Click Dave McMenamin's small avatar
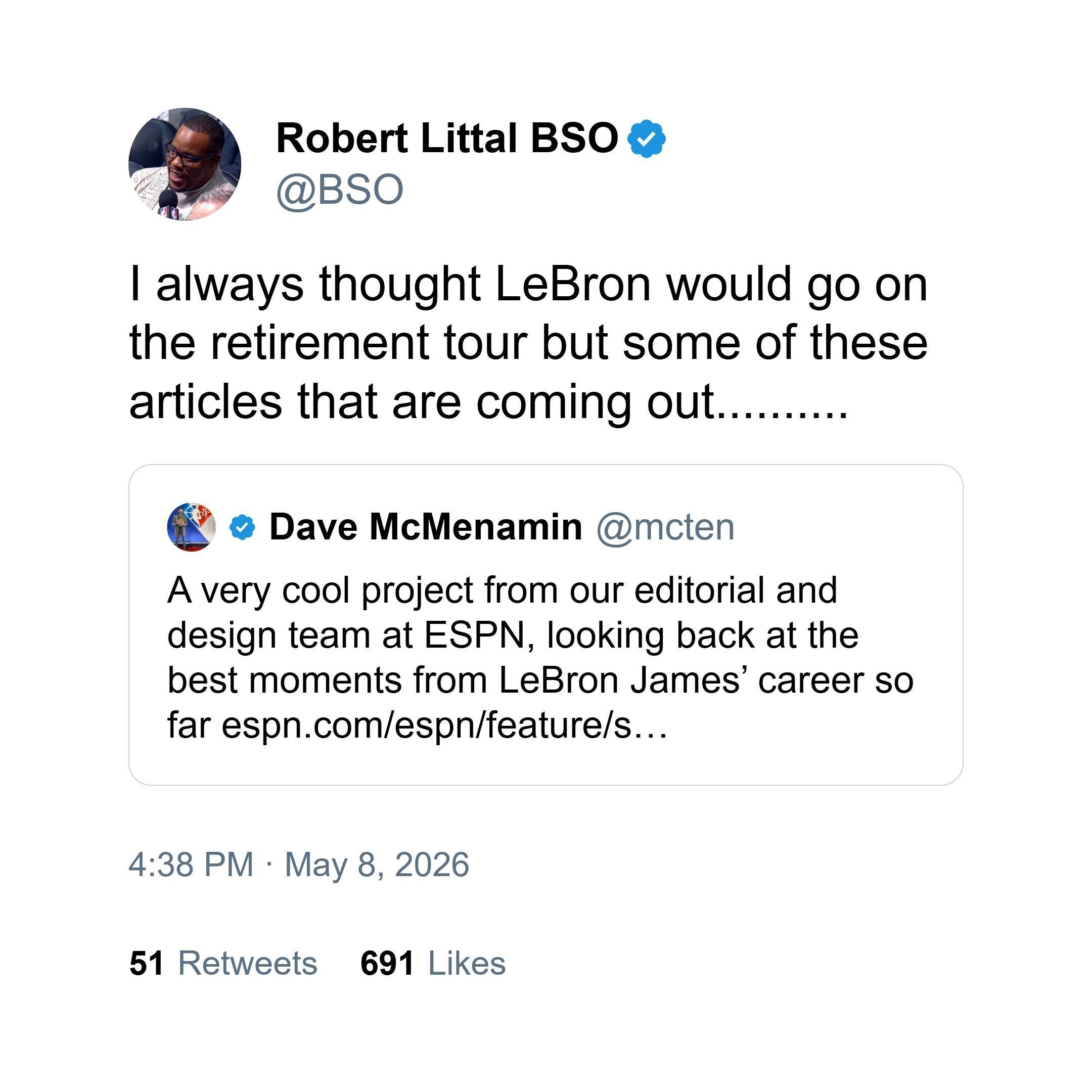The image size is (1092, 1092). tap(191, 527)
